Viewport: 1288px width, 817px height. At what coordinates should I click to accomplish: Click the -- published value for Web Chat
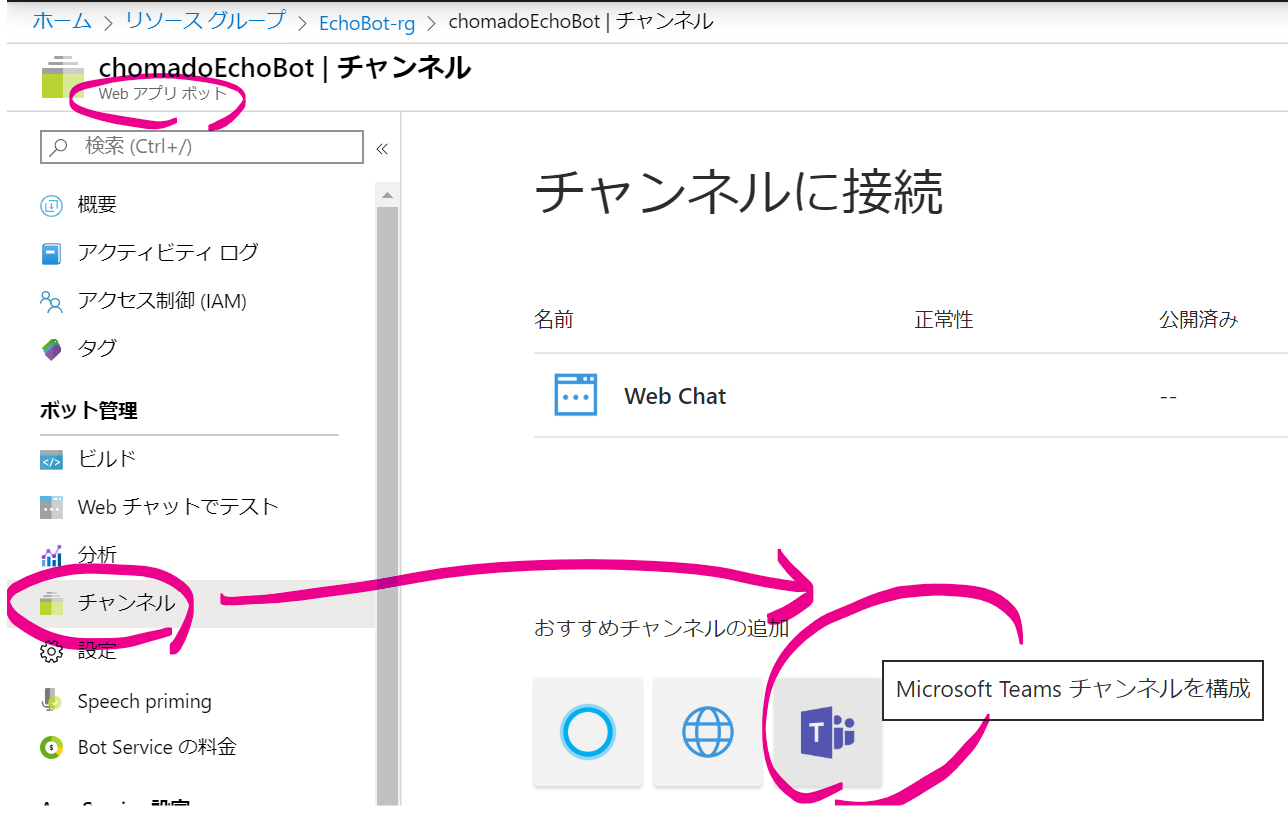pyautogui.click(x=1168, y=397)
